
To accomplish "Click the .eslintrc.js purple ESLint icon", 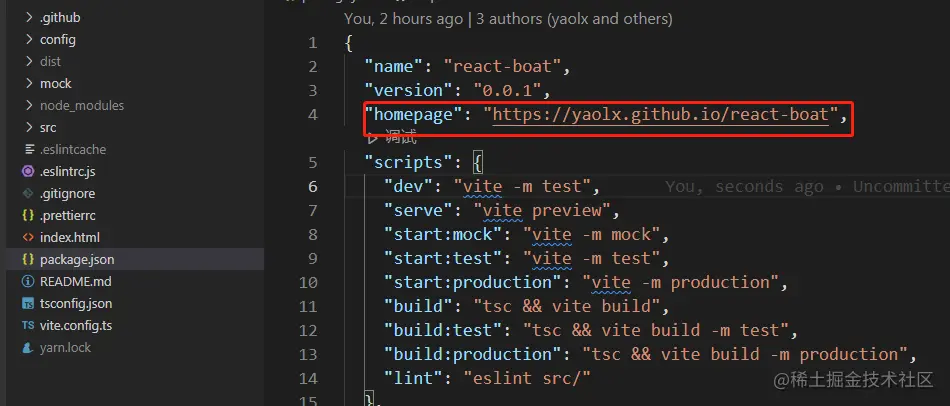I will click(x=28, y=171).
